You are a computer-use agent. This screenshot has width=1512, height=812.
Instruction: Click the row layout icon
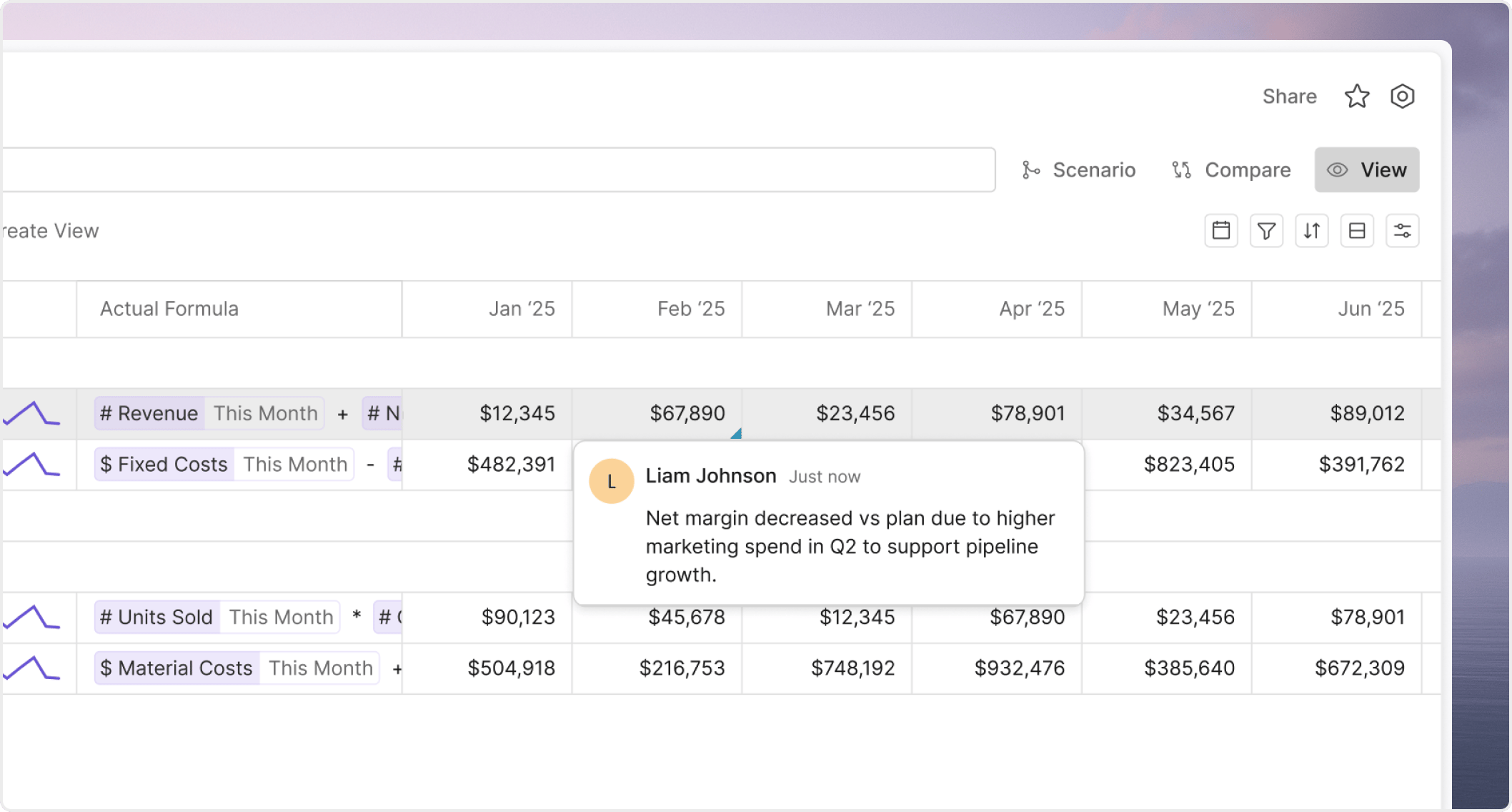click(x=1357, y=231)
